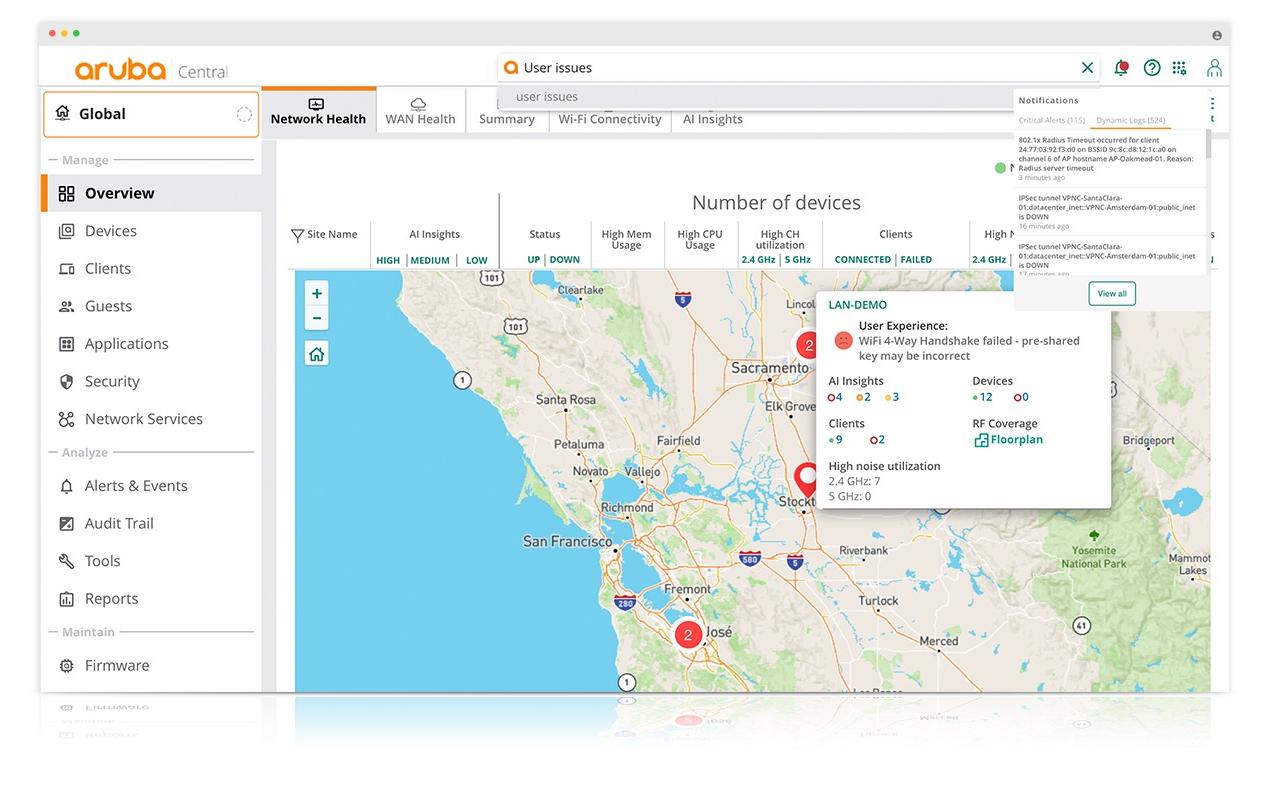Go to Firmware in the sidebar
The width and height of the screenshot is (1271, 800).
coord(116,666)
